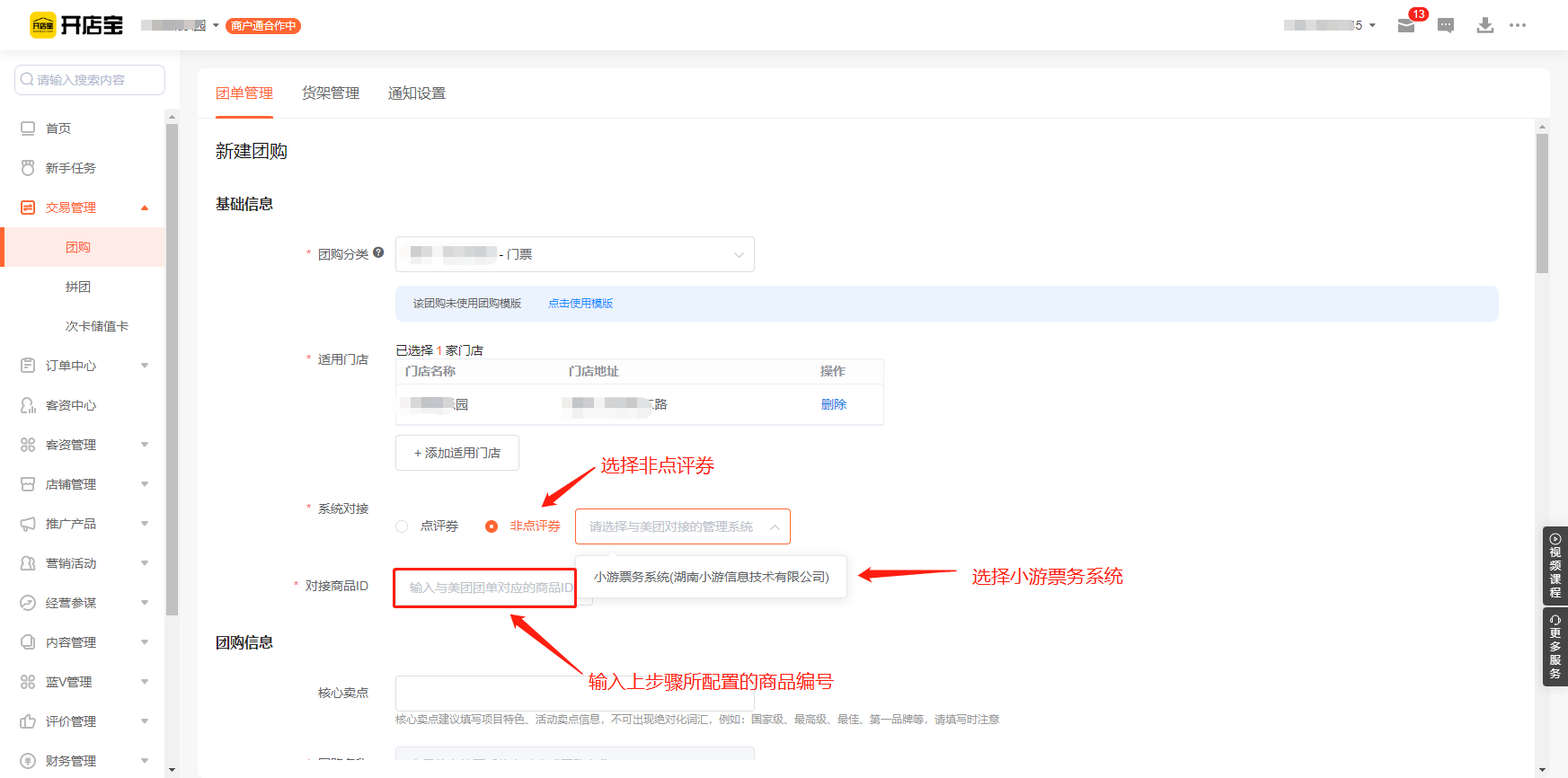Image resolution: width=1568 pixels, height=778 pixels.
Task: Choose 小游票务系统 from the dropdown list
Action: tap(711, 577)
